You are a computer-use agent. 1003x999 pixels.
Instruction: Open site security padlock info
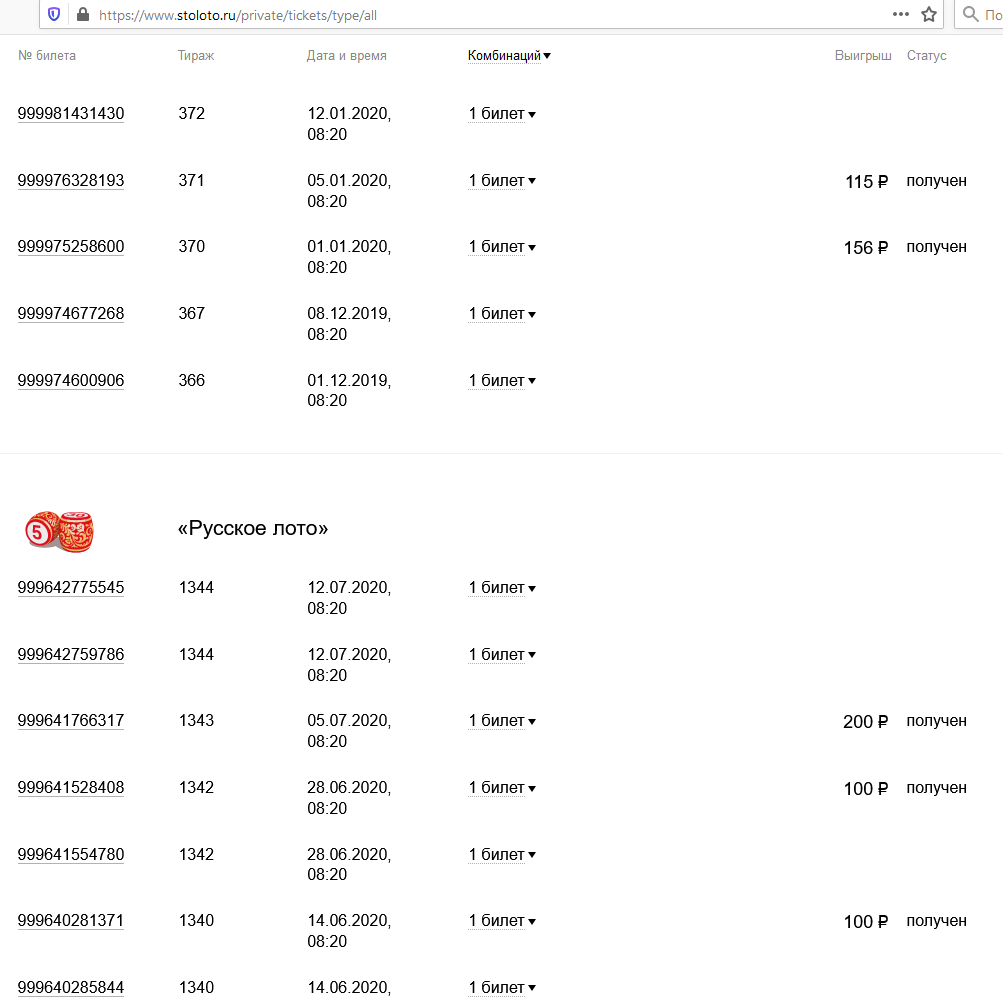(83, 14)
